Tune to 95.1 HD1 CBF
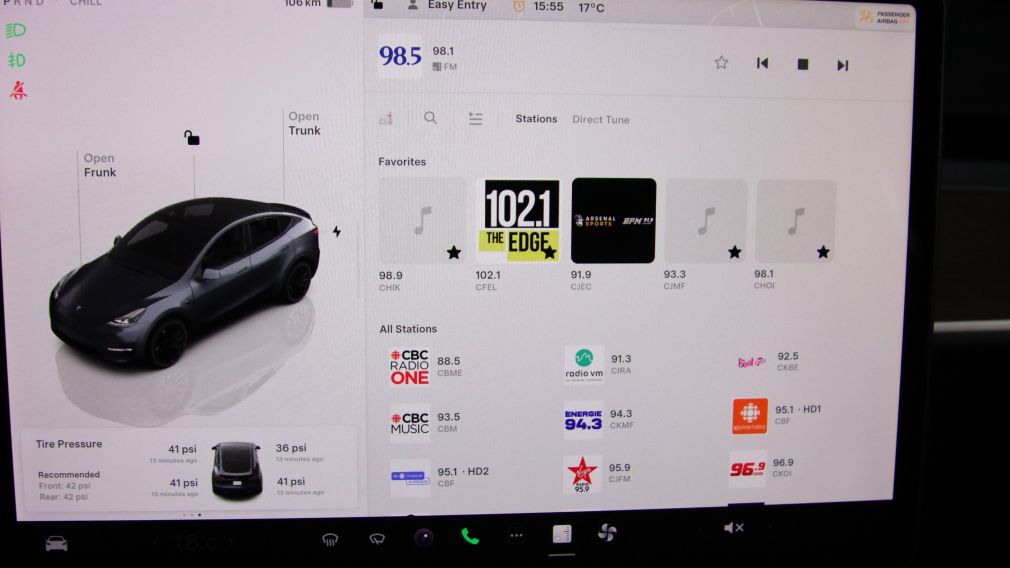The width and height of the screenshot is (1010, 568). coord(777,415)
